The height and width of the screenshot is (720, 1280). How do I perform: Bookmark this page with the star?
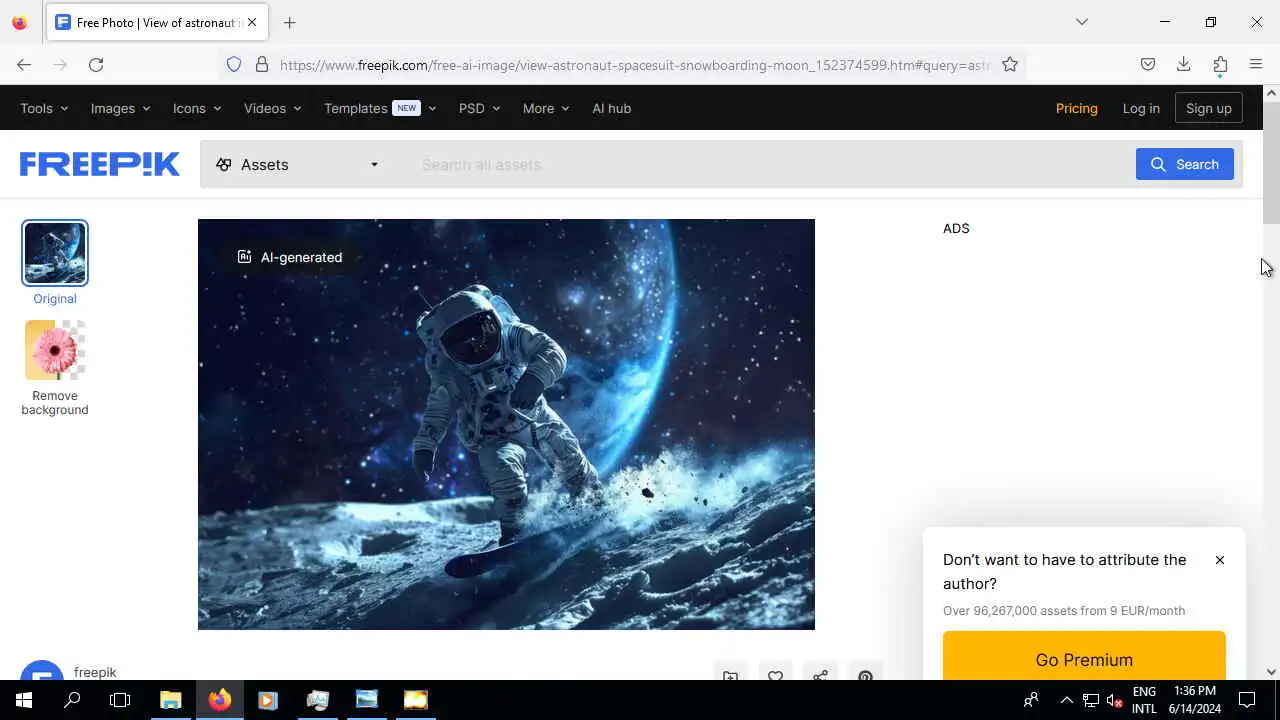pyautogui.click(x=1010, y=64)
